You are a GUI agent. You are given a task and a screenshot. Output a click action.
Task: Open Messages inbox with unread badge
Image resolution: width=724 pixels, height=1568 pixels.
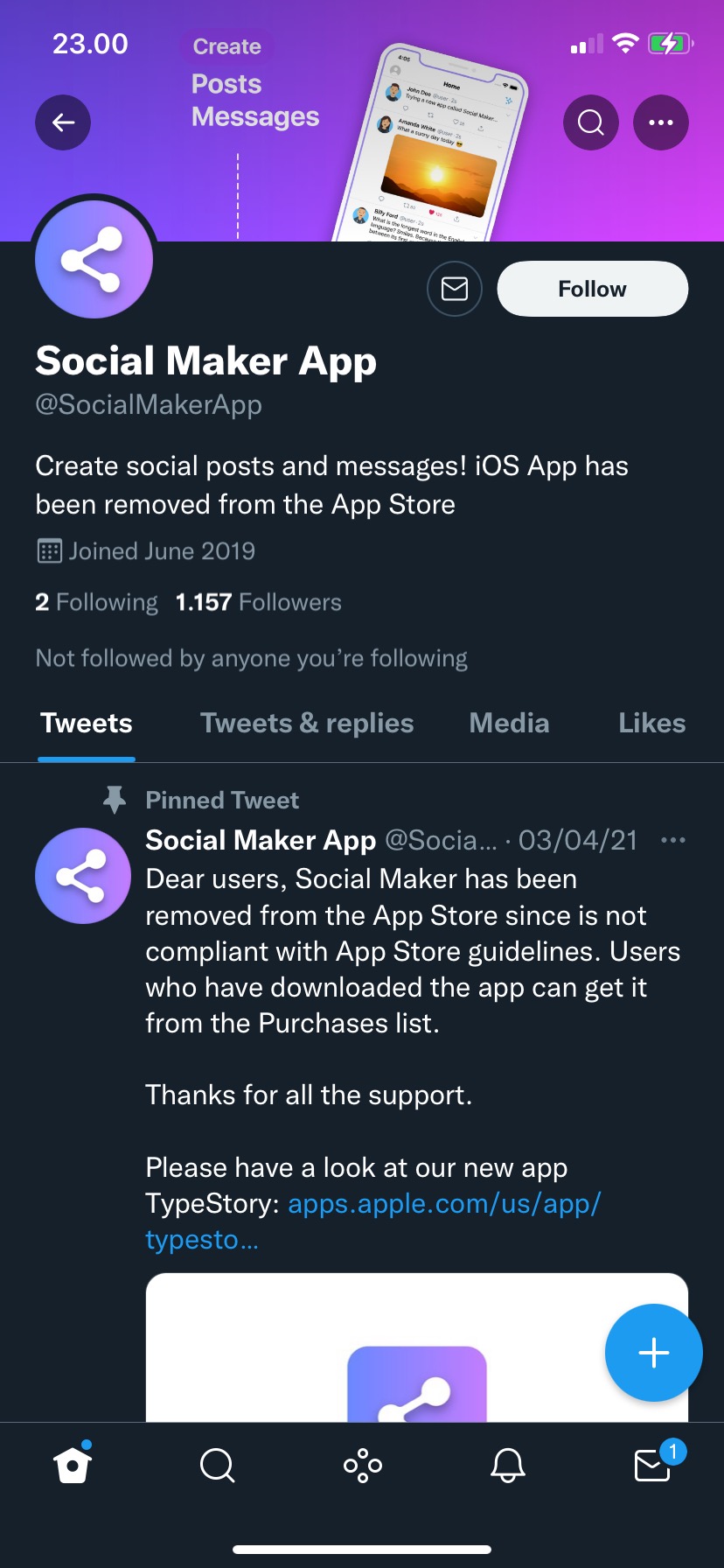pos(652,1465)
